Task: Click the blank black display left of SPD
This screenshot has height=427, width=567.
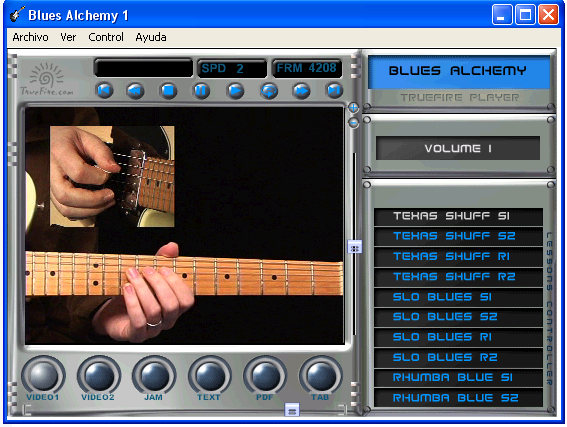Action: [x=144, y=68]
